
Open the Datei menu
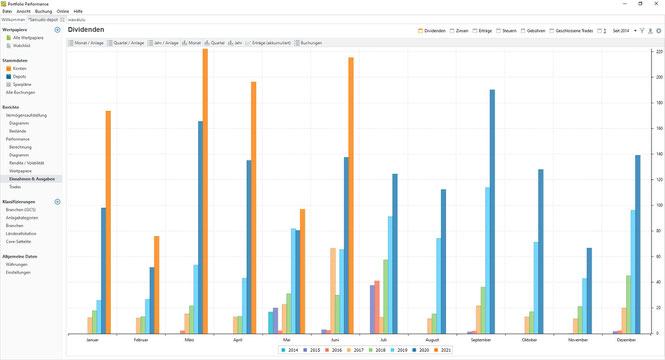click(x=7, y=11)
